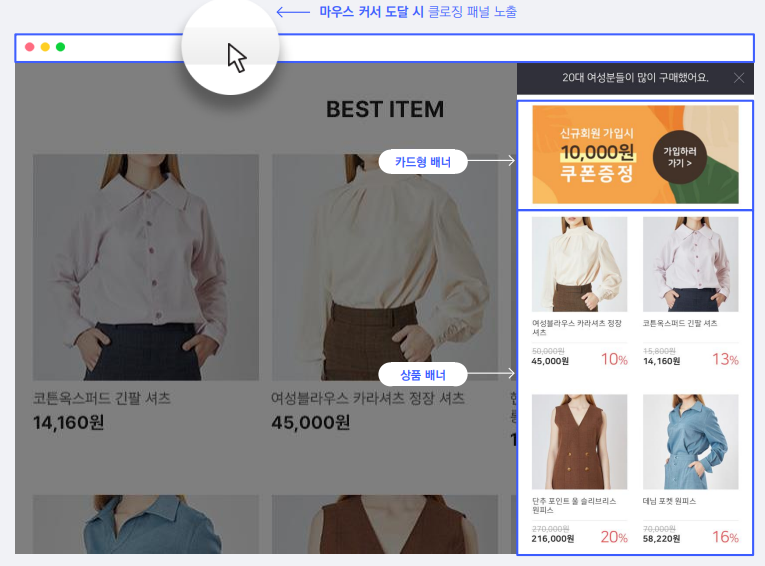Click the 14,160원 price in side panel
The width and height of the screenshot is (765, 566).
click(x=661, y=361)
